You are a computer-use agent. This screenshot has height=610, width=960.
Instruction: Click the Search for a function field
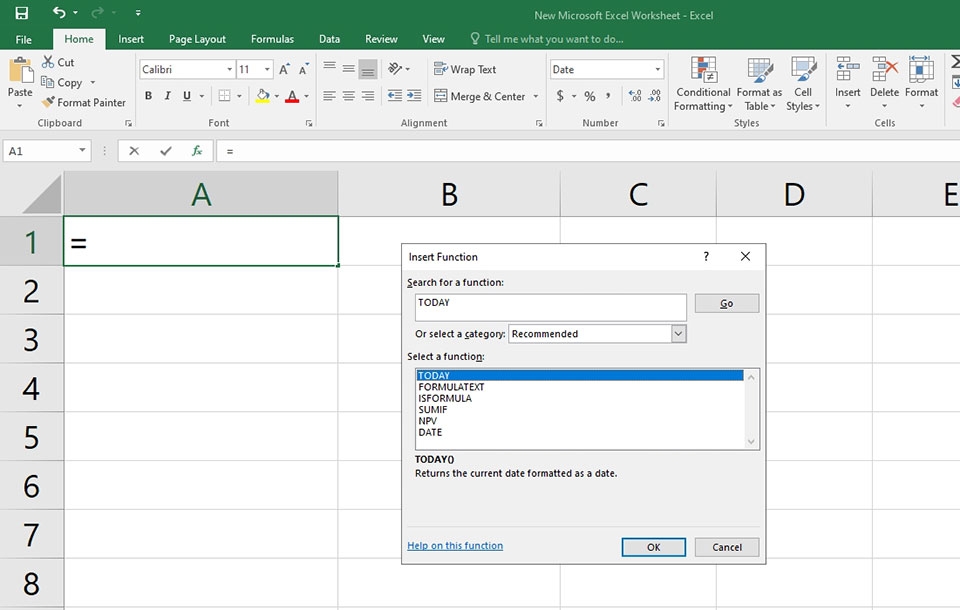(550, 307)
